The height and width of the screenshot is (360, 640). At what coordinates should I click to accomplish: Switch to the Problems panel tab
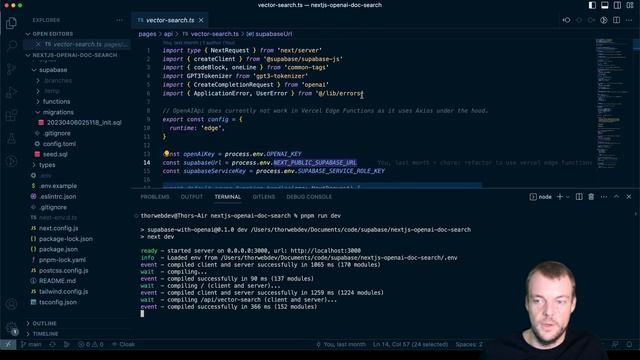pos(155,197)
